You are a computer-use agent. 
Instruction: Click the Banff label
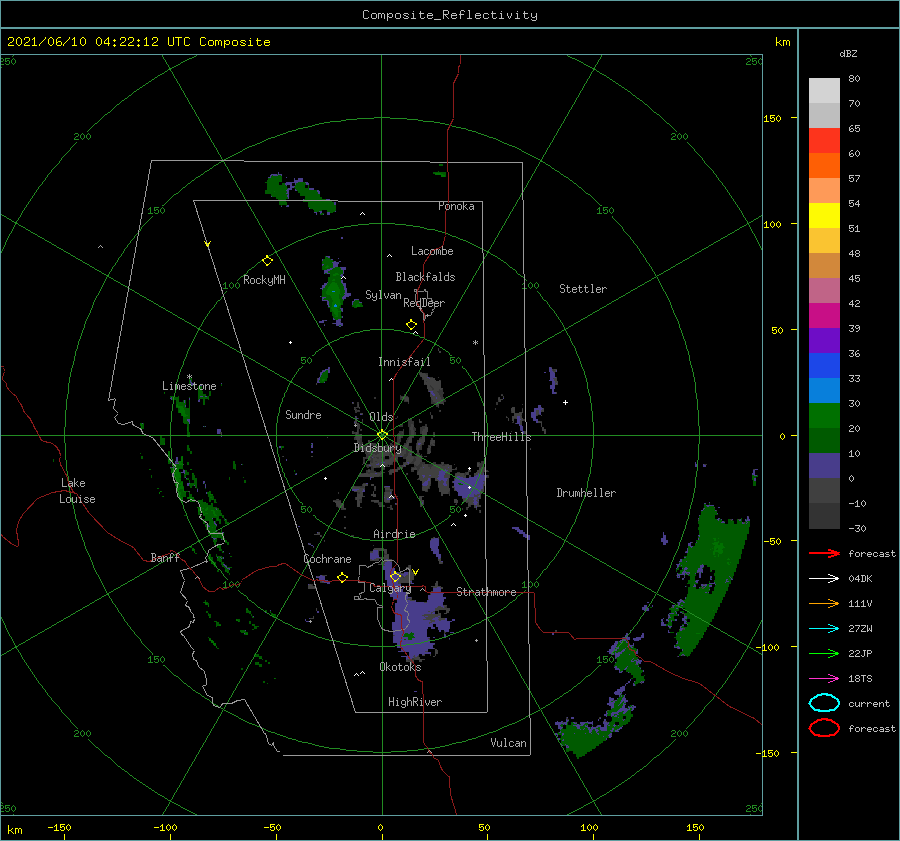pos(165,557)
